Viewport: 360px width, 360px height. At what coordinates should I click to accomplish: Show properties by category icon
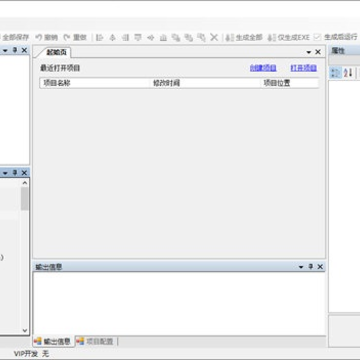click(335, 73)
